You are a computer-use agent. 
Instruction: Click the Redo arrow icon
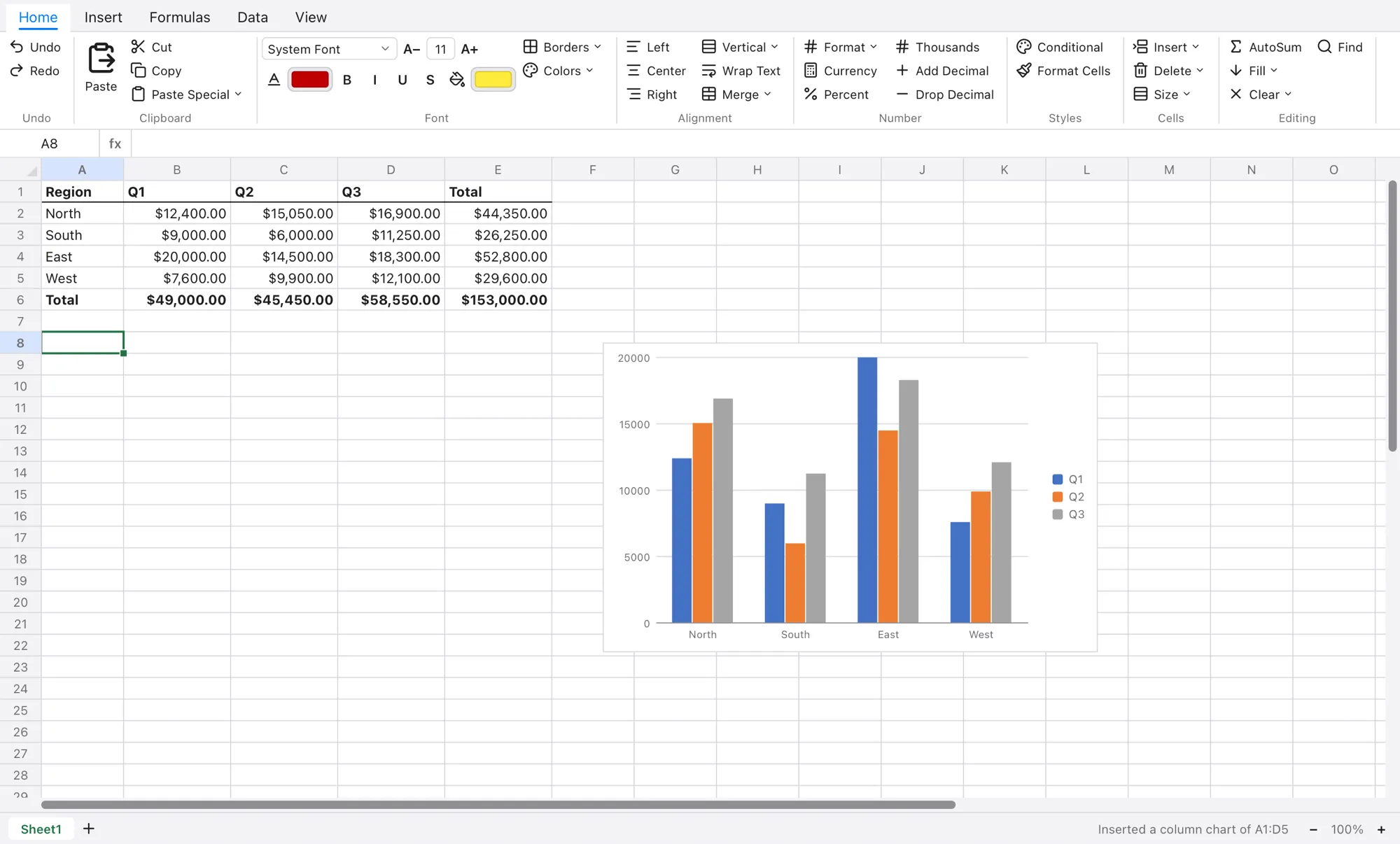point(17,71)
